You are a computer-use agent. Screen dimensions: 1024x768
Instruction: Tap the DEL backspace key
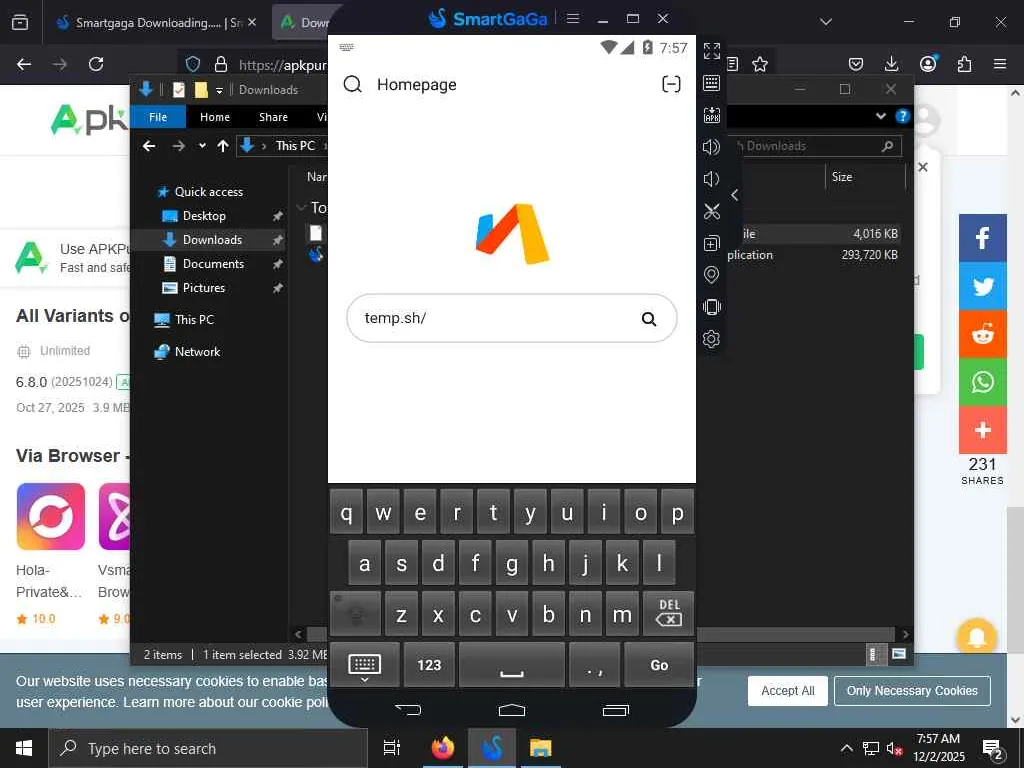click(x=668, y=614)
